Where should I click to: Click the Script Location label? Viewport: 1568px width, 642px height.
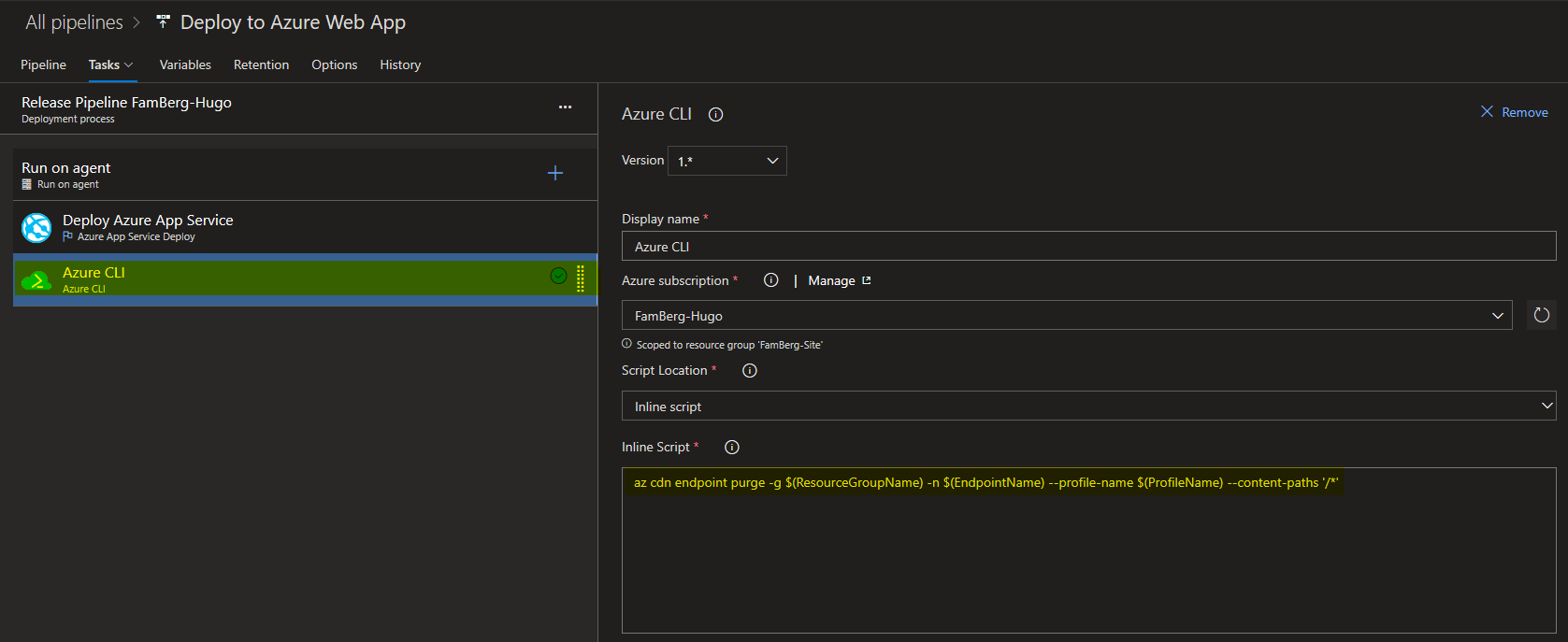point(665,370)
